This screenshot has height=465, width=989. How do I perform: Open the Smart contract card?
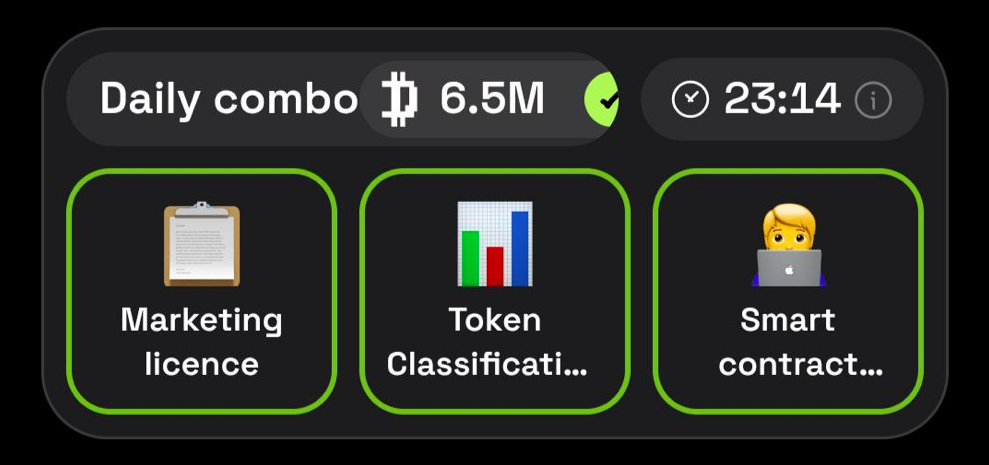click(788, 291)
